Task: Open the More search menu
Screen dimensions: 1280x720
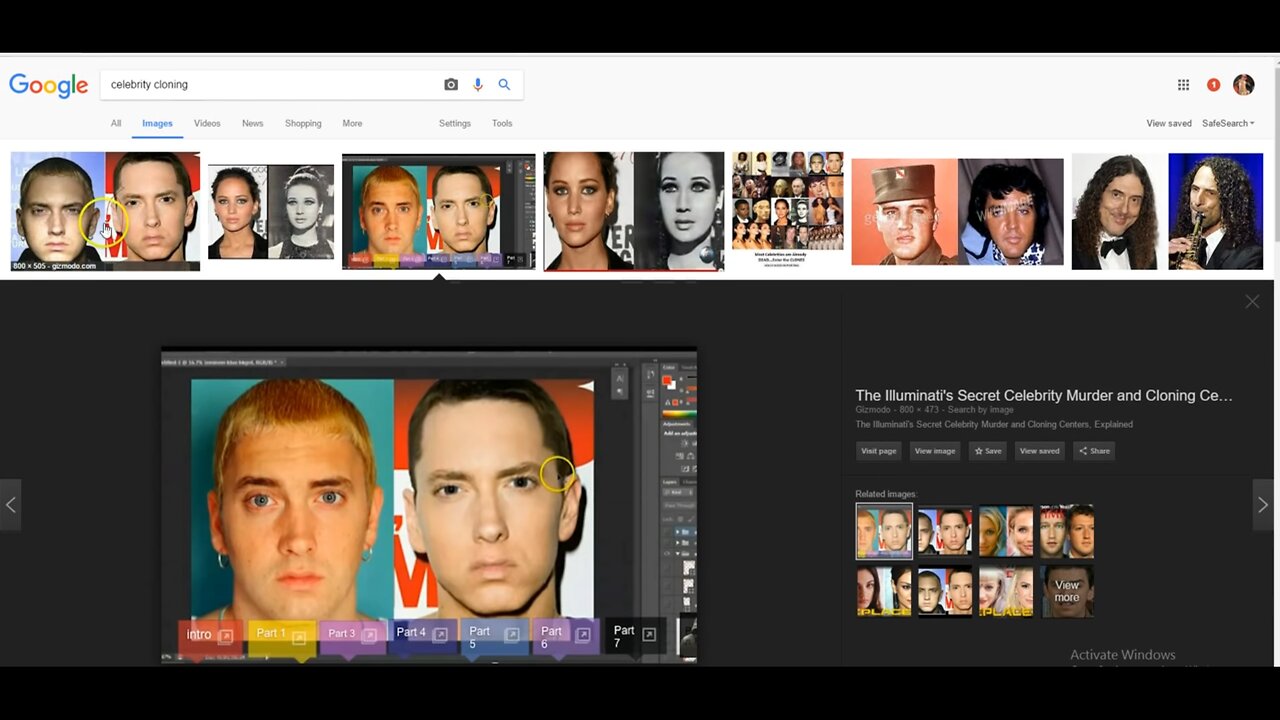Action: point(352,123)
